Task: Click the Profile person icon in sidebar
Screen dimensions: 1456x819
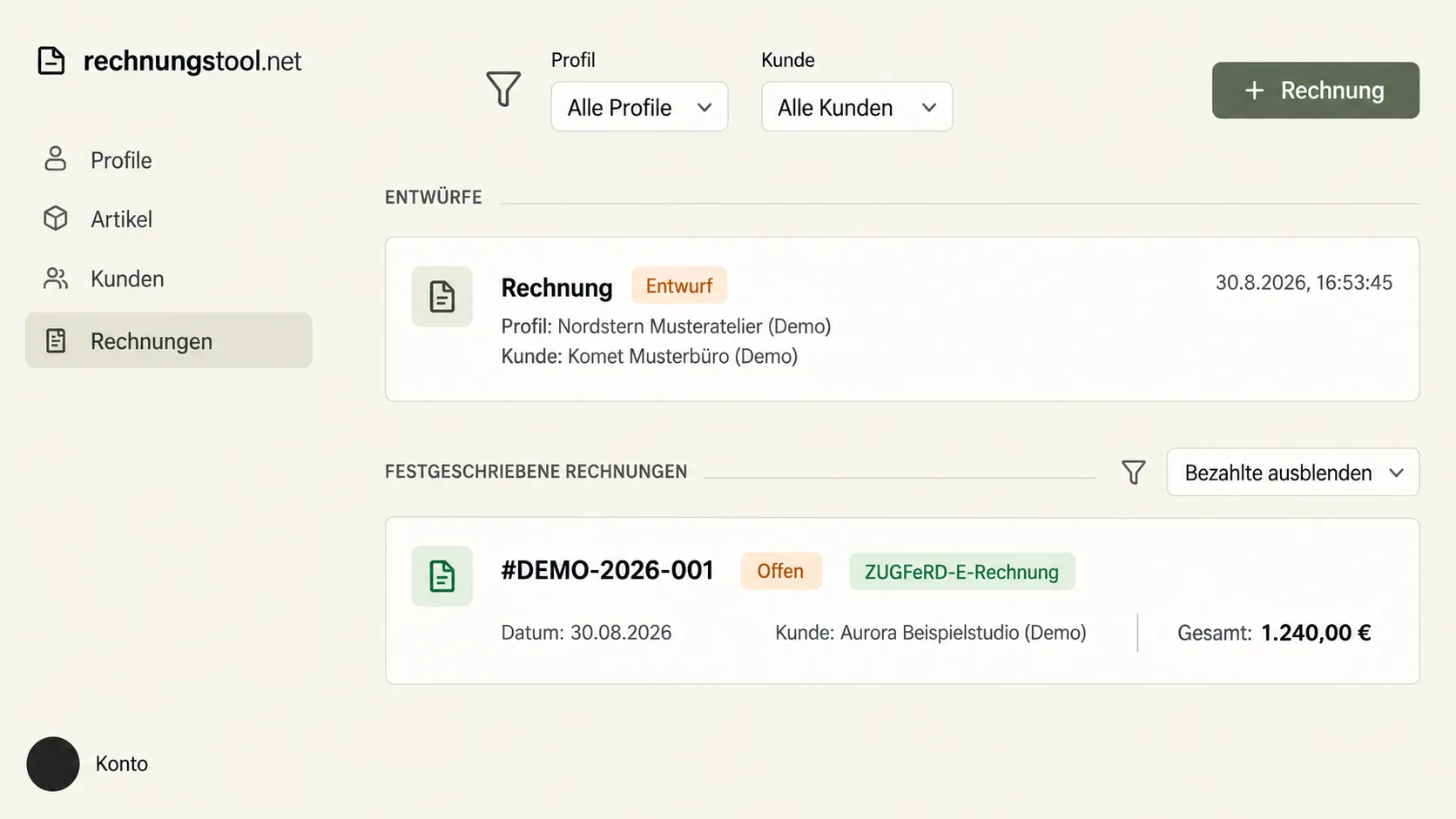Action: 56,158
